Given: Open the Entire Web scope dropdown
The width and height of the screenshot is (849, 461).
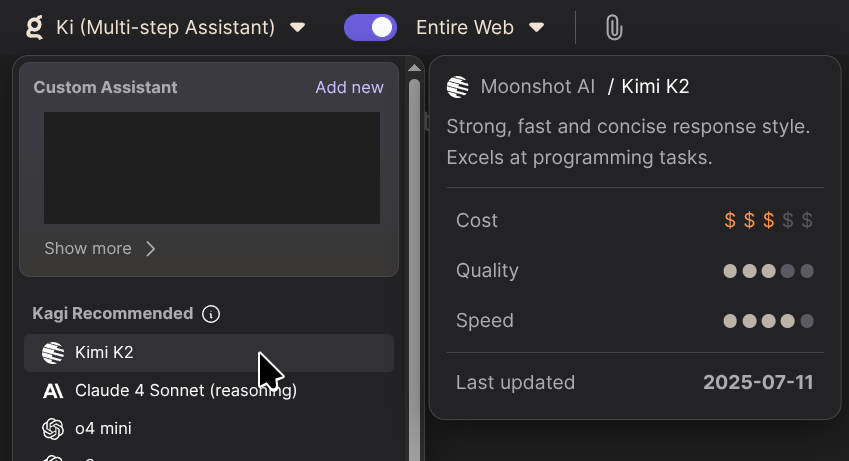Looking at the screenshot, I should coord(480,28).
